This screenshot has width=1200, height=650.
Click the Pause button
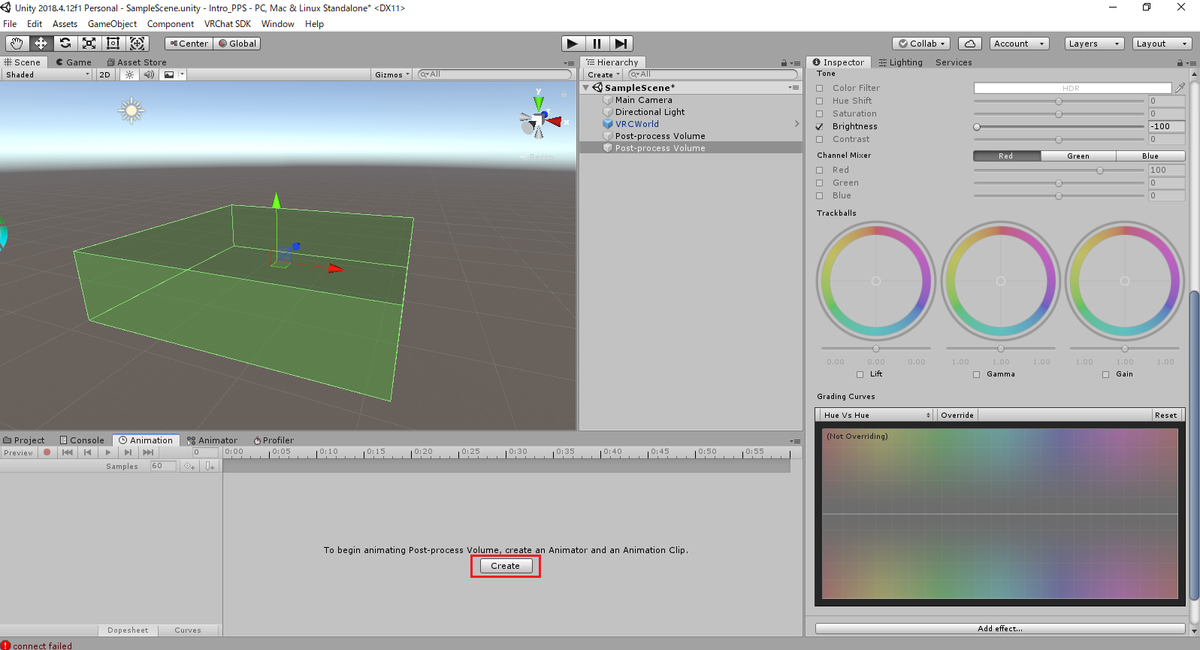pos(597,43)
